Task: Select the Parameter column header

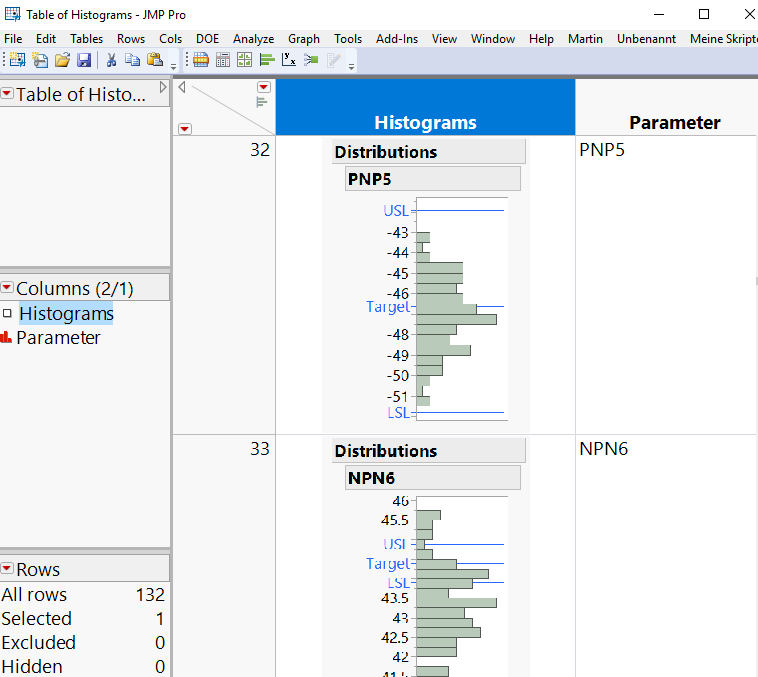Action: (x=674, y=122)
